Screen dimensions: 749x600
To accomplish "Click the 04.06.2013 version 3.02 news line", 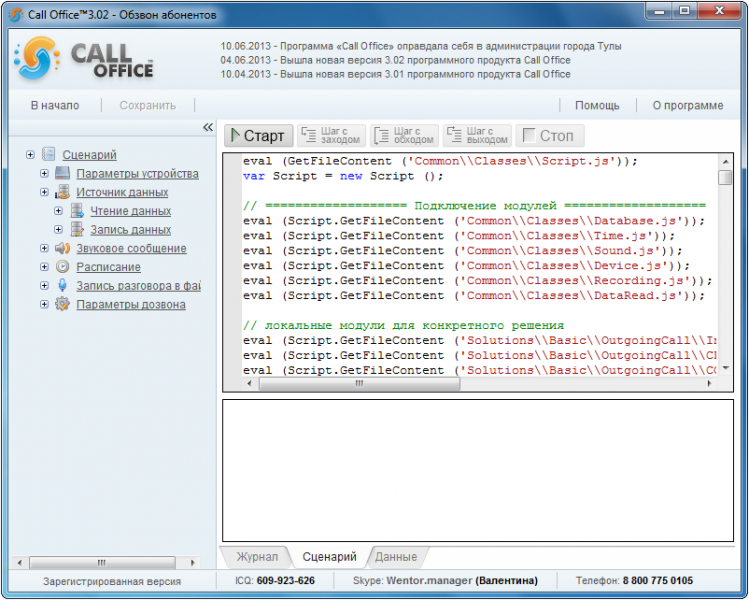I will click(x=396, y=60).
